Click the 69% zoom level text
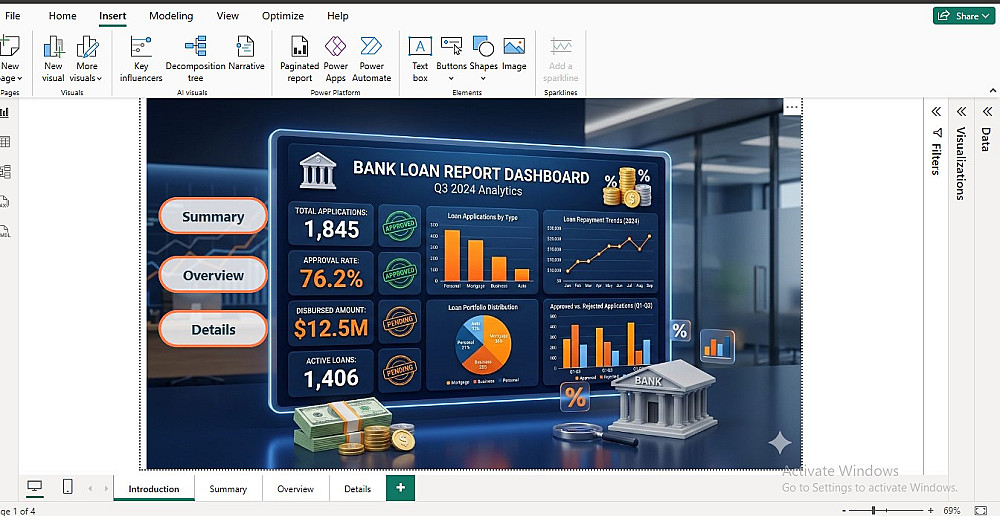Image resolution: width=1000 pixels, height=516 pixels. [x=952, y=510]
